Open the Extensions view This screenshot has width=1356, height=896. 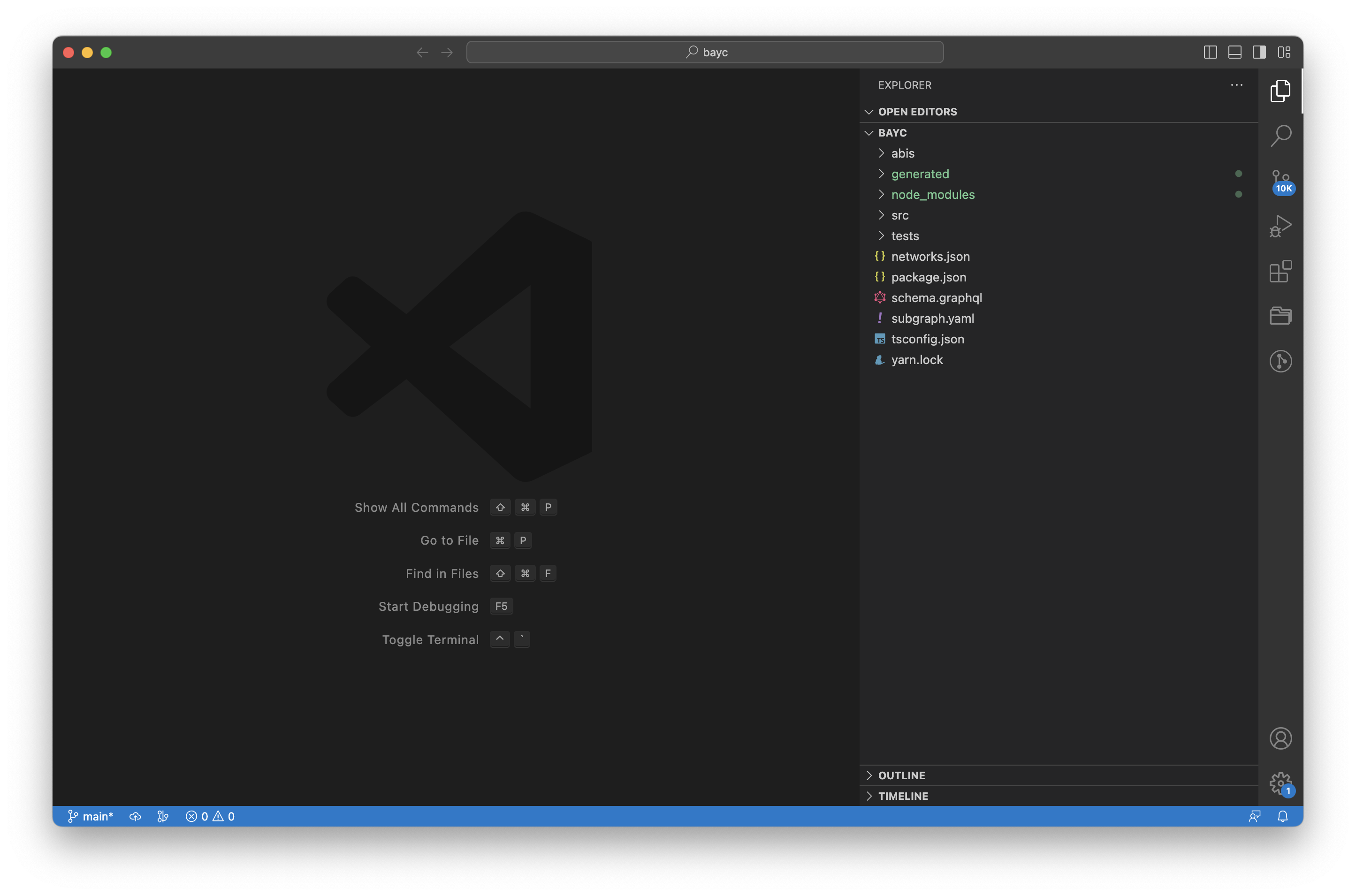(1280, 272)
